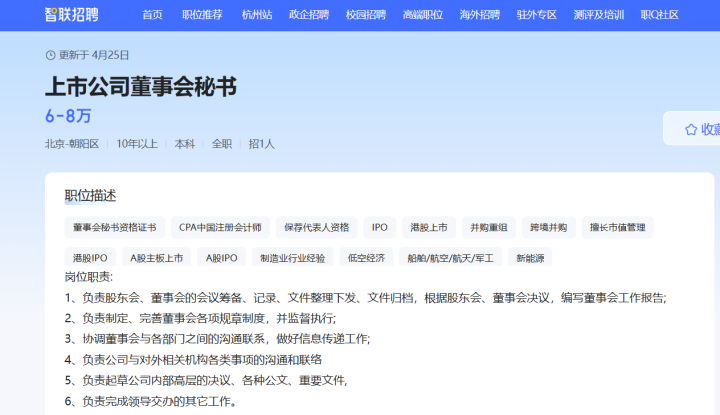Image resolution: width=720 pixels, height=415 pixels.
Task: Open 校园招聘 section
Action: (366, 15)
